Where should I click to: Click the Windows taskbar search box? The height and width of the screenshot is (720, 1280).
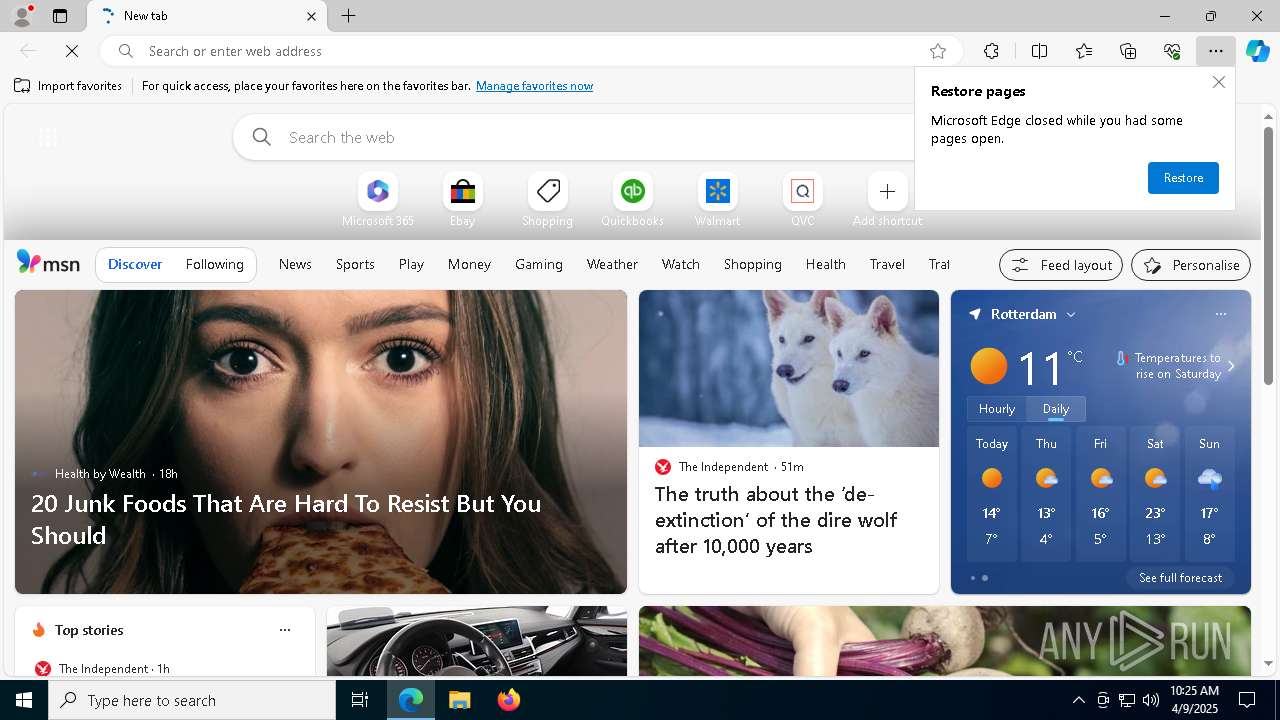click(192, 700)
